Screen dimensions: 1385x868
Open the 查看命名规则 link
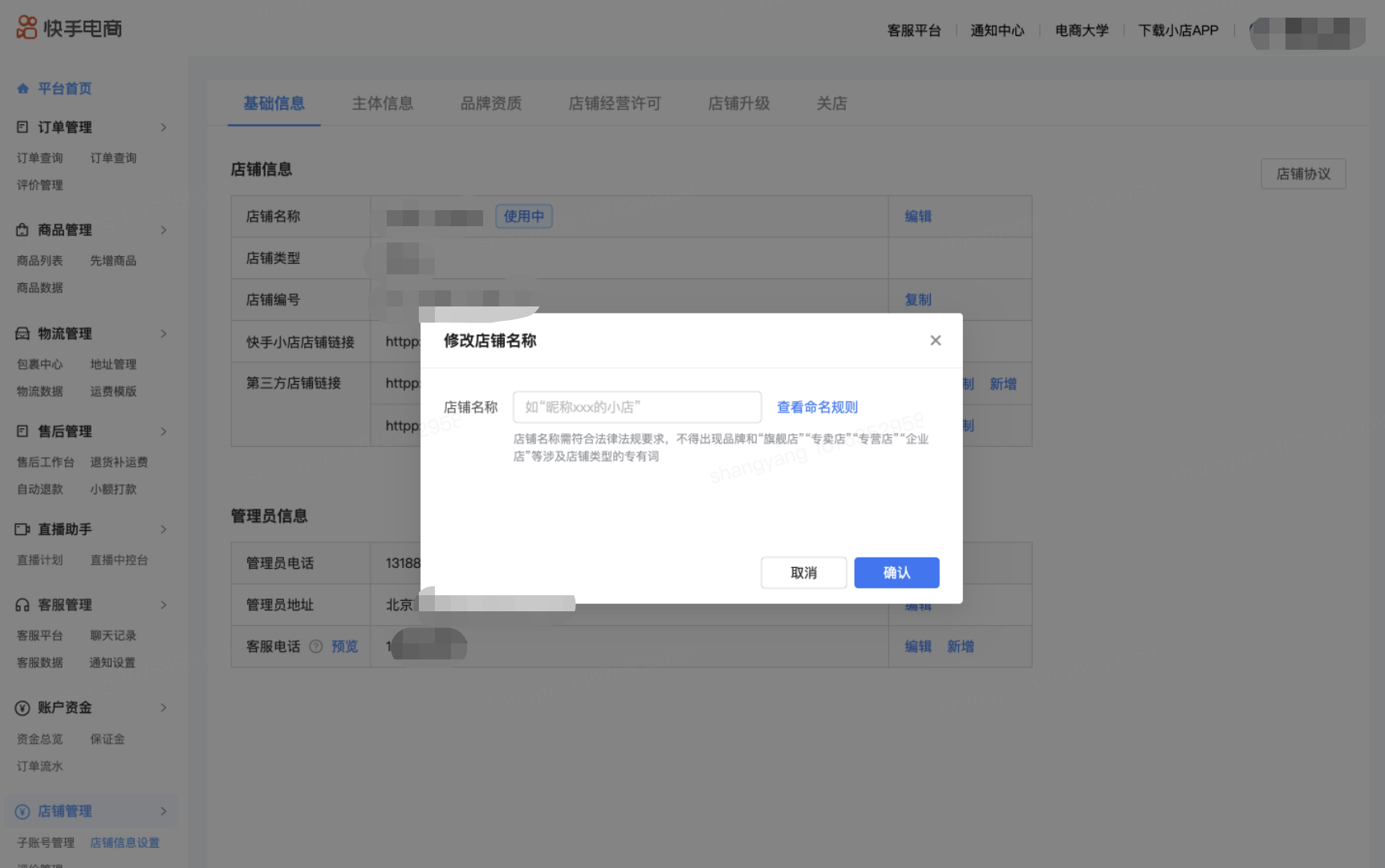click(x=817, y=408)
